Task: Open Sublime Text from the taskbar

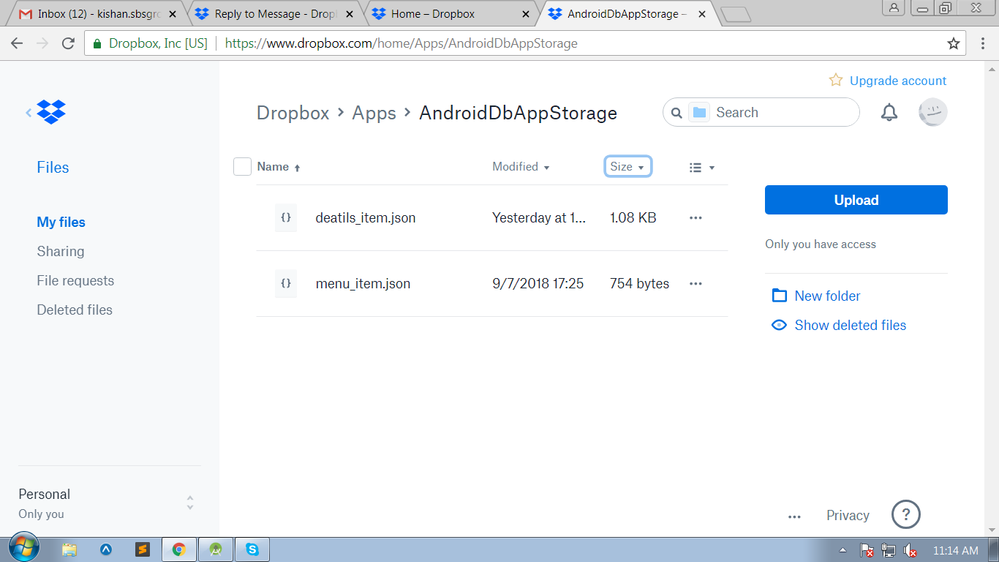Action: click(x=142, y=549)
